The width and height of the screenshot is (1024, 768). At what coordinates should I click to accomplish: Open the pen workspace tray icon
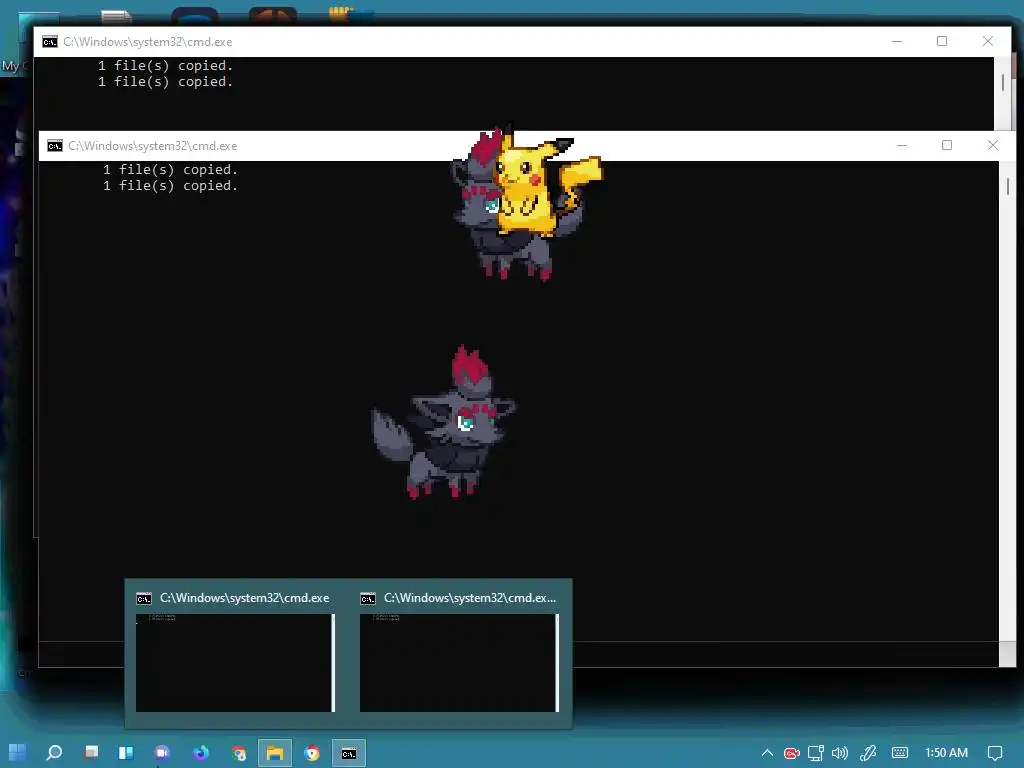[x=868, y=753]
